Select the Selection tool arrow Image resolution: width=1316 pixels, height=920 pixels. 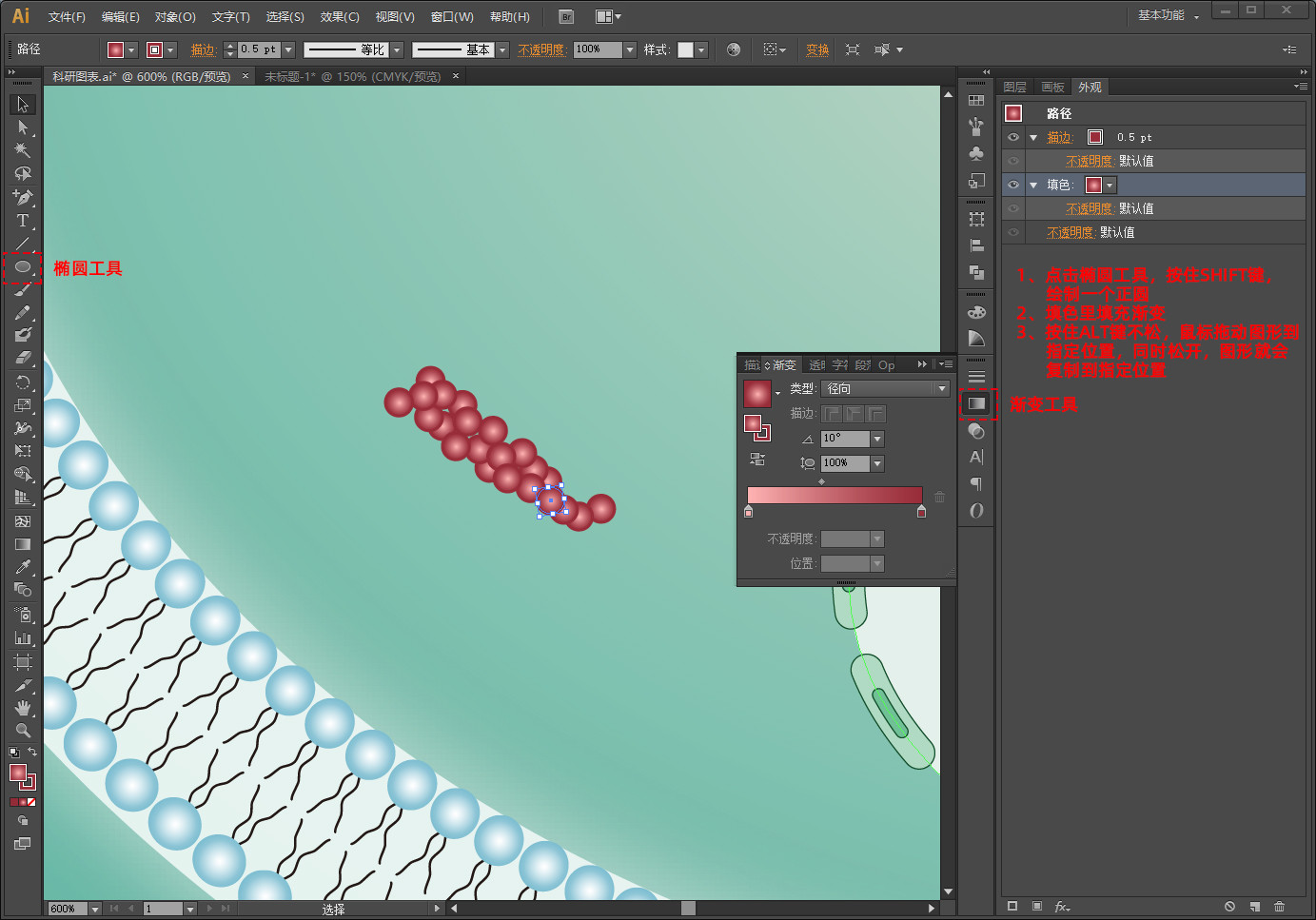[x=23, y=105]
